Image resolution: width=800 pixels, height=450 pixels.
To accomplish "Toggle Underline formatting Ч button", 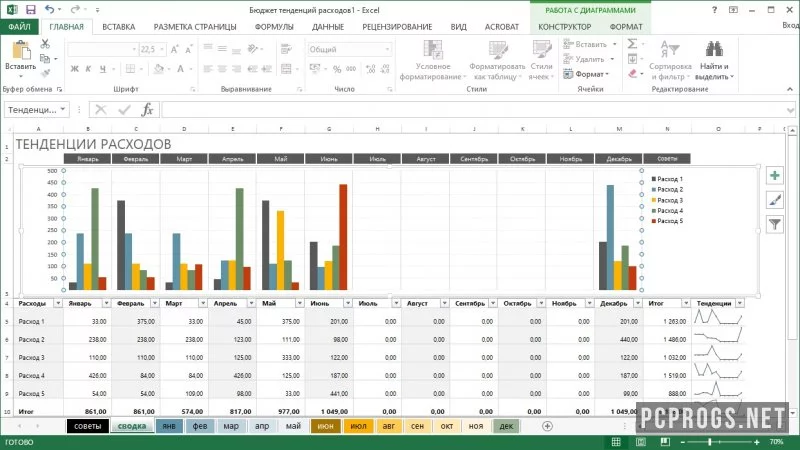I will point(103,69).
